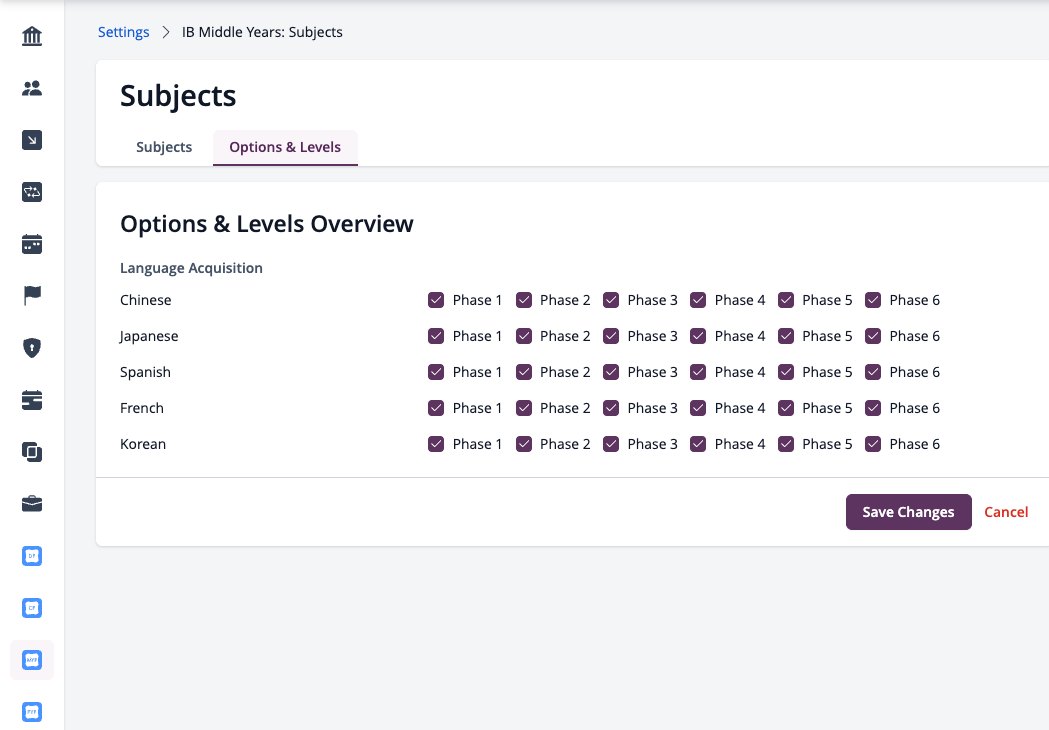Image resolution: width=1049 pixels, height=730 pixels.
Task: Click the Save Changes button
Action: click(x=909, y=512)
